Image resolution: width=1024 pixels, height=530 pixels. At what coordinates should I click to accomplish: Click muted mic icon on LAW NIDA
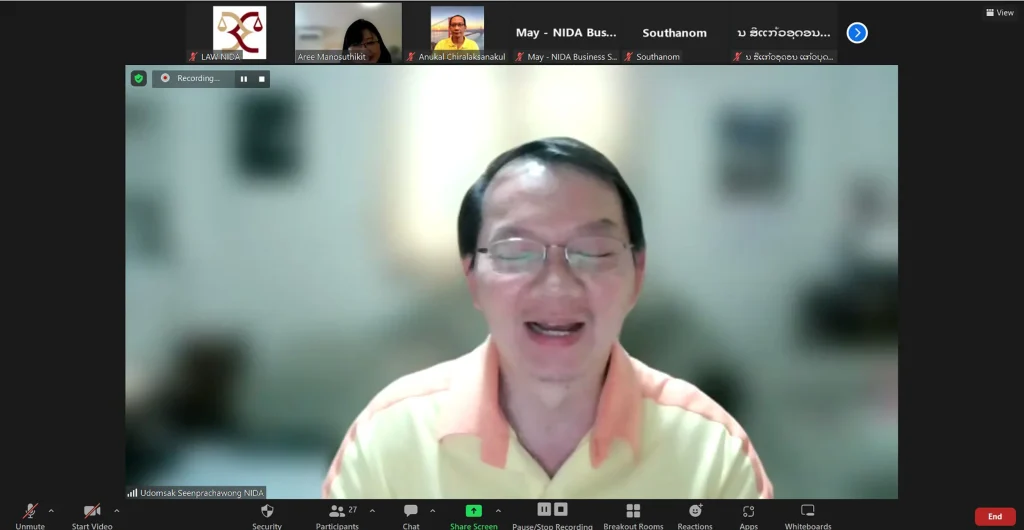point(193,57)
